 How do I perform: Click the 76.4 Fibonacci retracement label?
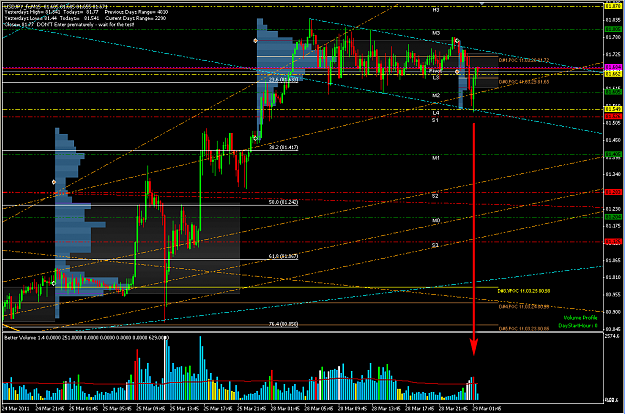tap(283, 324)
